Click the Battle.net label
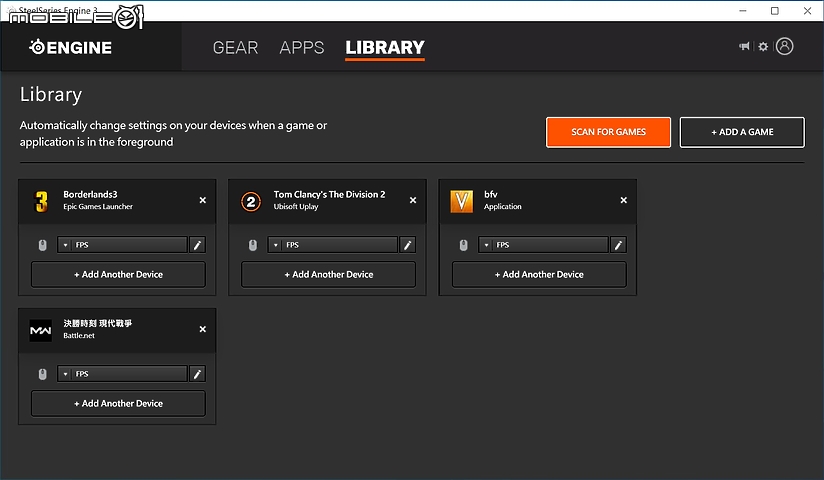Viewport: 824px width, 480px height. 79,335
